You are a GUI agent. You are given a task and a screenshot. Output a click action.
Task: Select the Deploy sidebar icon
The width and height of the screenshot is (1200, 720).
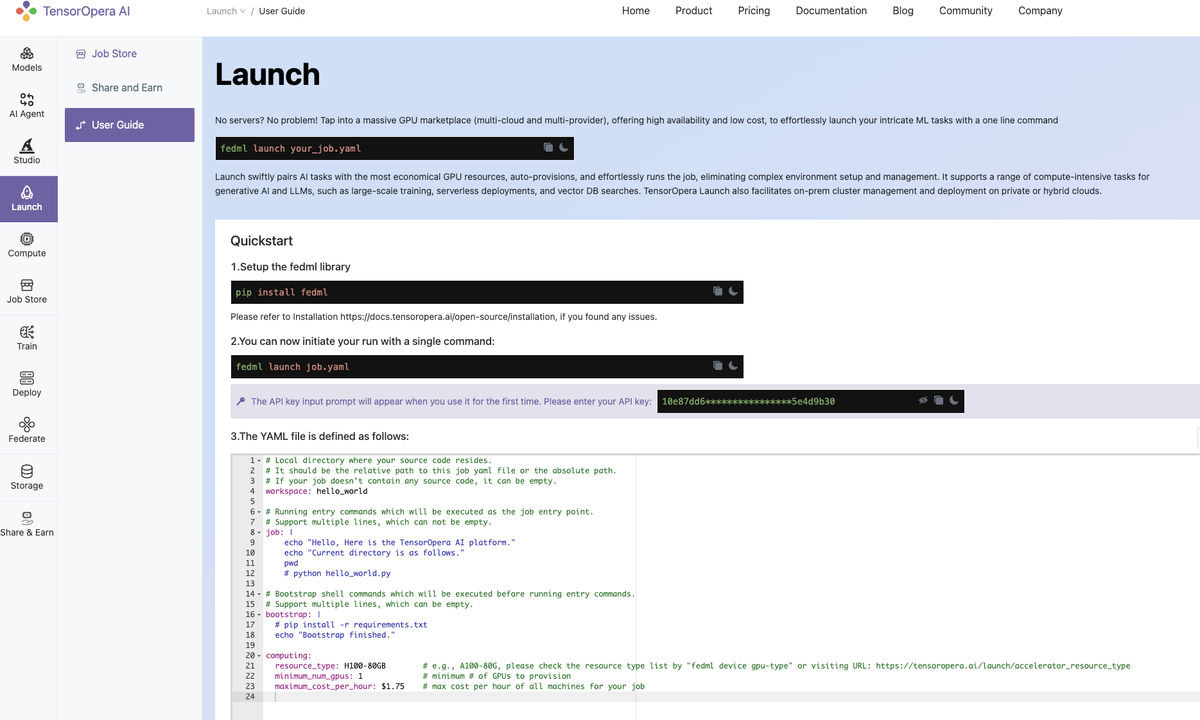[x=26, y=383]
